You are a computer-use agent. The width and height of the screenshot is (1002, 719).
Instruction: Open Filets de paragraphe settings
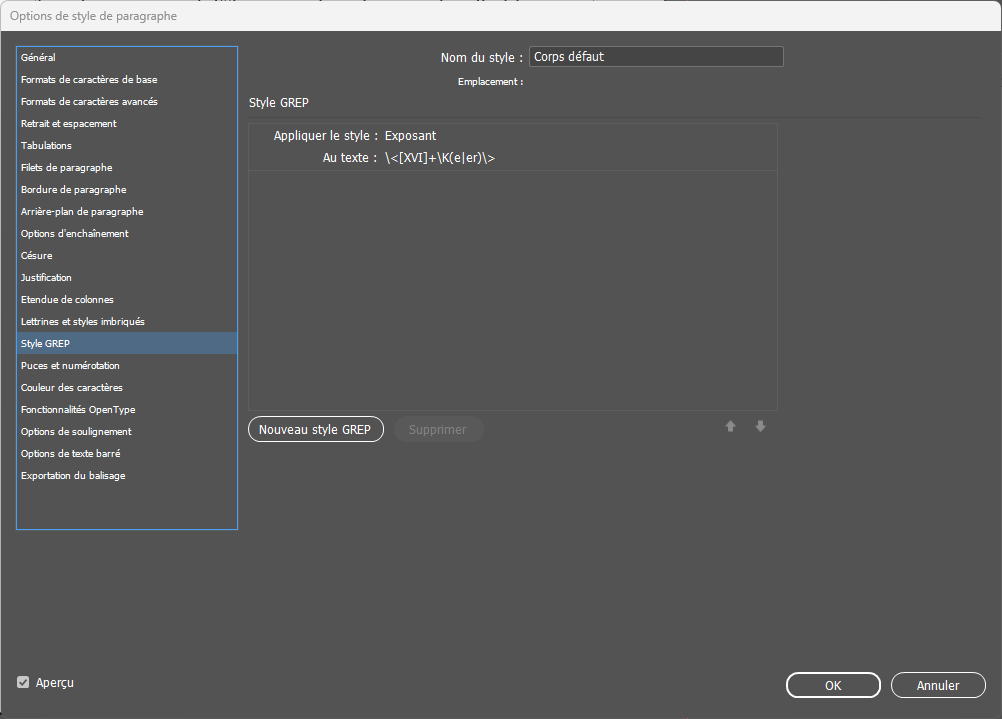pyautogui.click(x=66, y=168)
